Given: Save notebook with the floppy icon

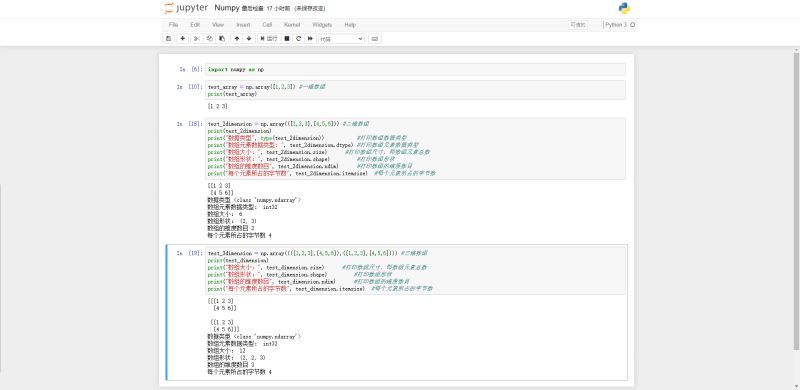Looking at the screenshot, I should (x=168, y=39).
